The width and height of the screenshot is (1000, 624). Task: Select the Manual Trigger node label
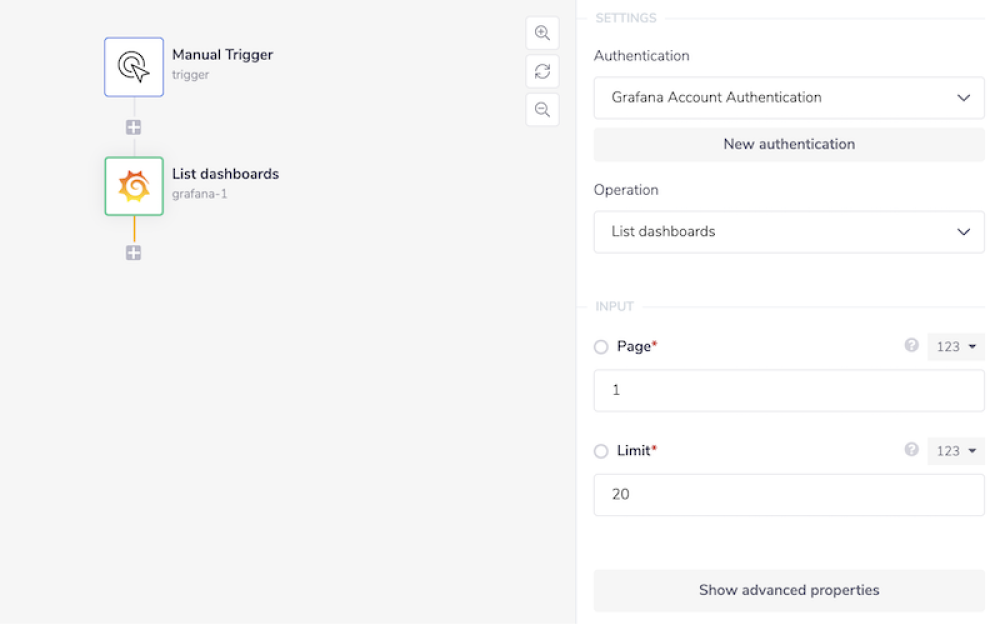point(222,55)
